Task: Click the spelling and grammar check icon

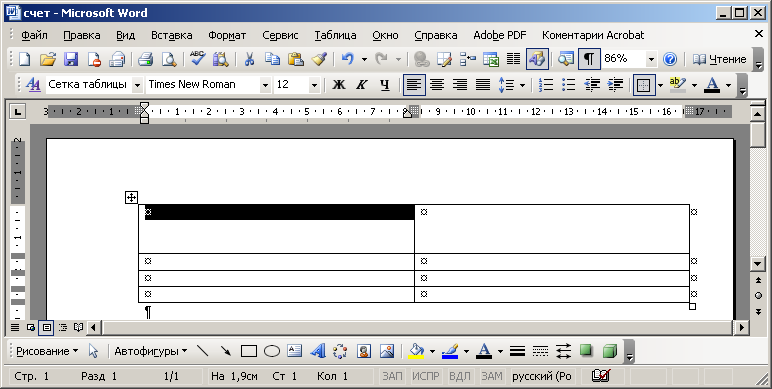Action: coord(197,59)
